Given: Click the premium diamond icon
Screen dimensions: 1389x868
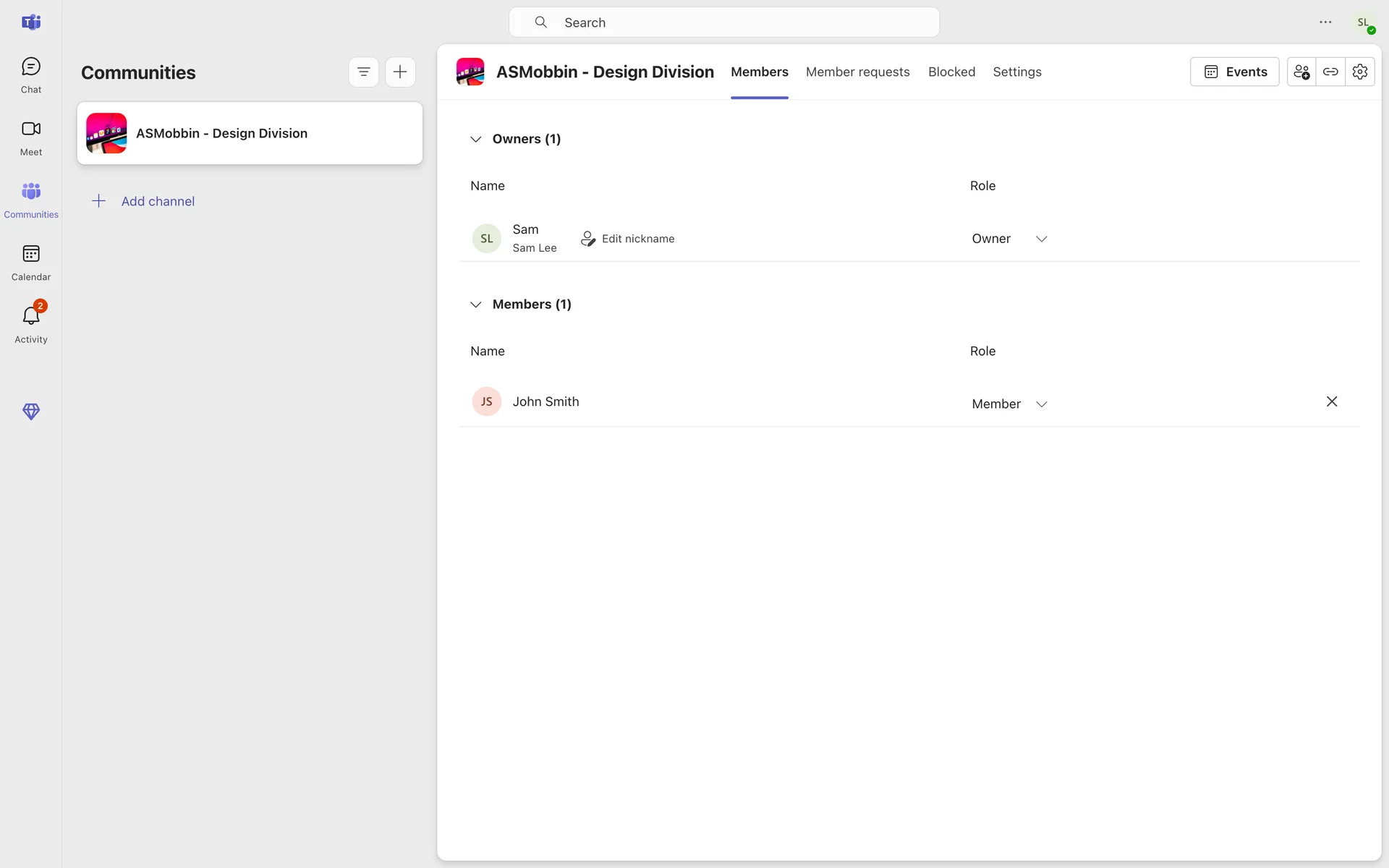Looking at the screenshot, I should [30, 412].
